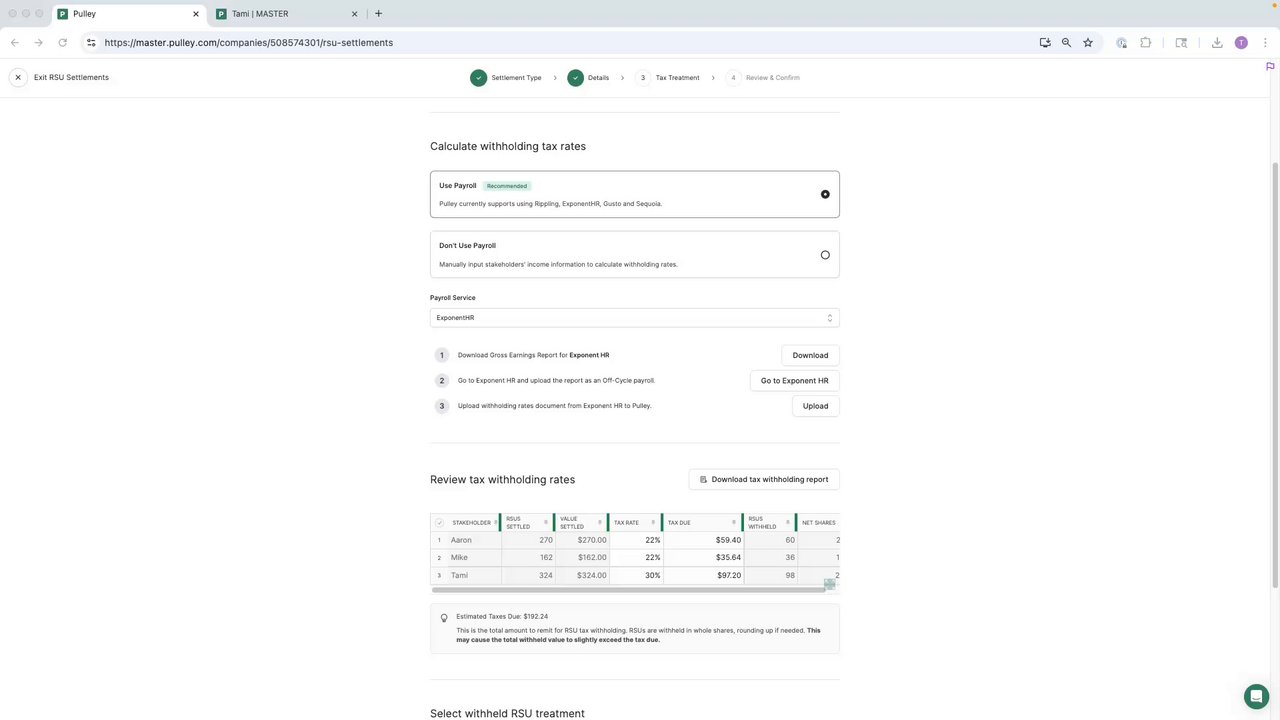The height and width of the screenshot is (720, 1280).
Task: Click the purple flag icon
Action: (x=1270, y=67)
